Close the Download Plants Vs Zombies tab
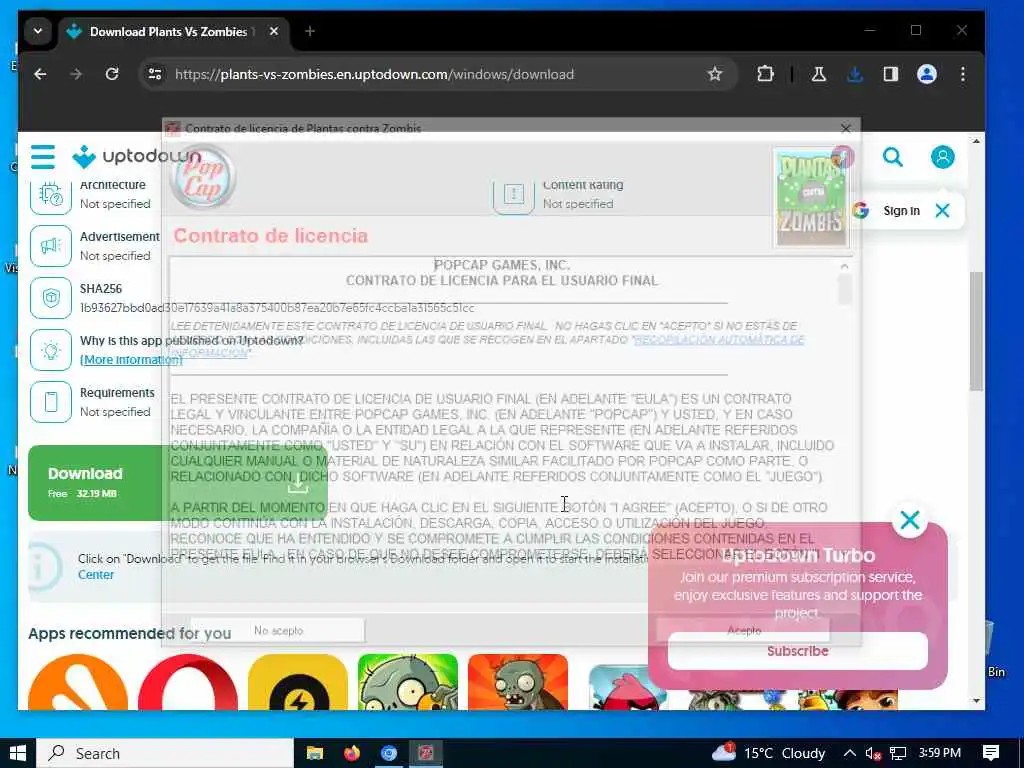This screenshot has width=1024, height=768. [274, 31]
